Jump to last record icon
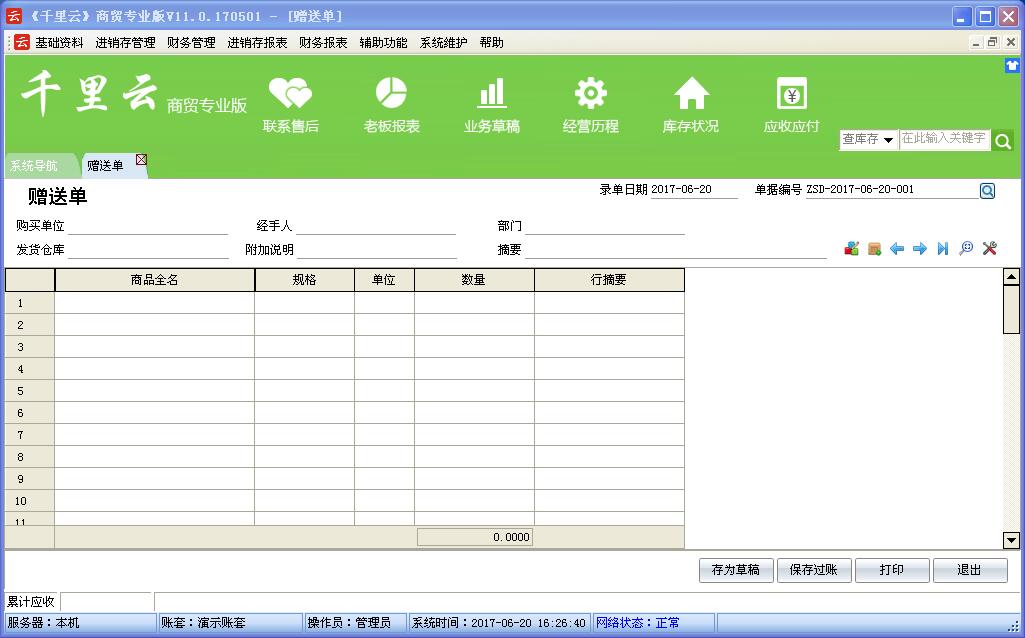The image size is (1025, 638). tap(942, 249)
